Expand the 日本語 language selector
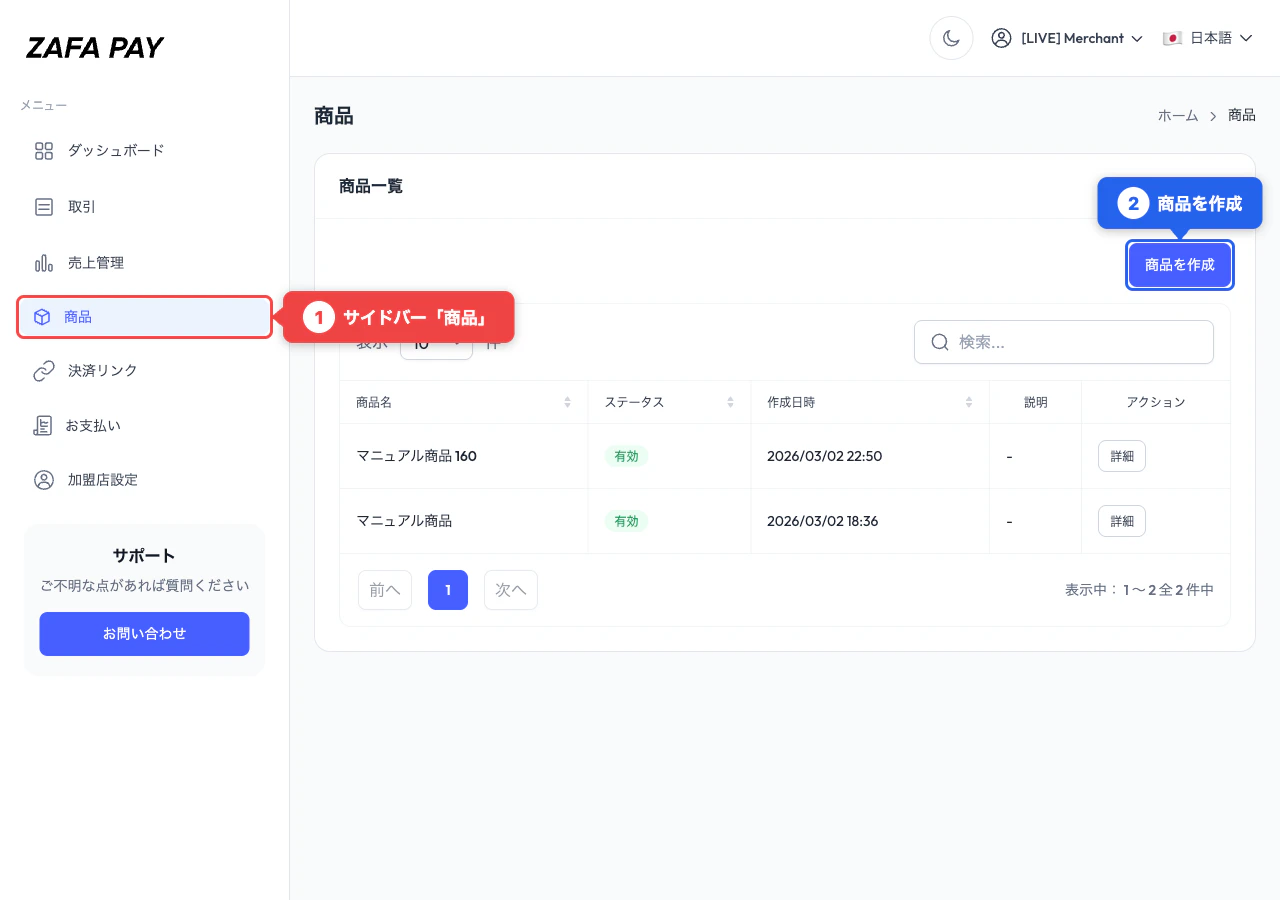1280x900 pixels. point(1208,38)
